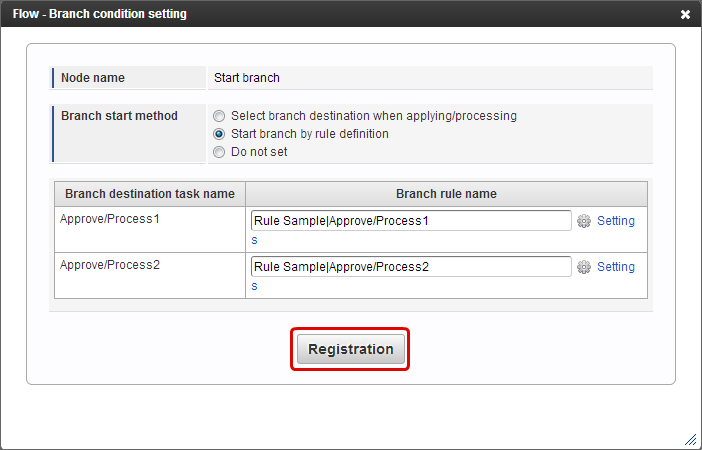Close the Branch condition setting dialog
702x450 pixels.
tap(685, 14)
